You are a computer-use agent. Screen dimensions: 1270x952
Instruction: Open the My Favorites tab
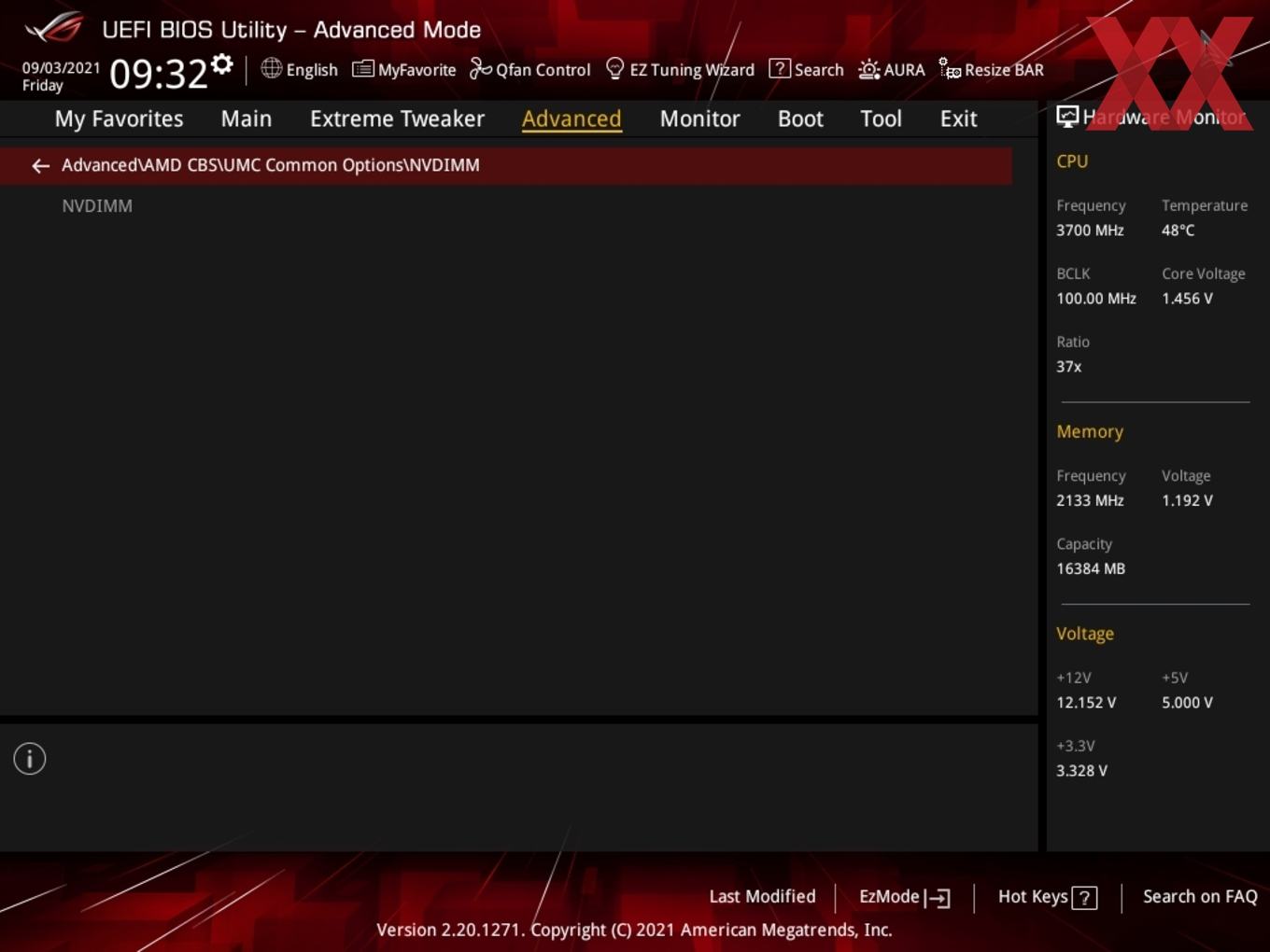119,119
